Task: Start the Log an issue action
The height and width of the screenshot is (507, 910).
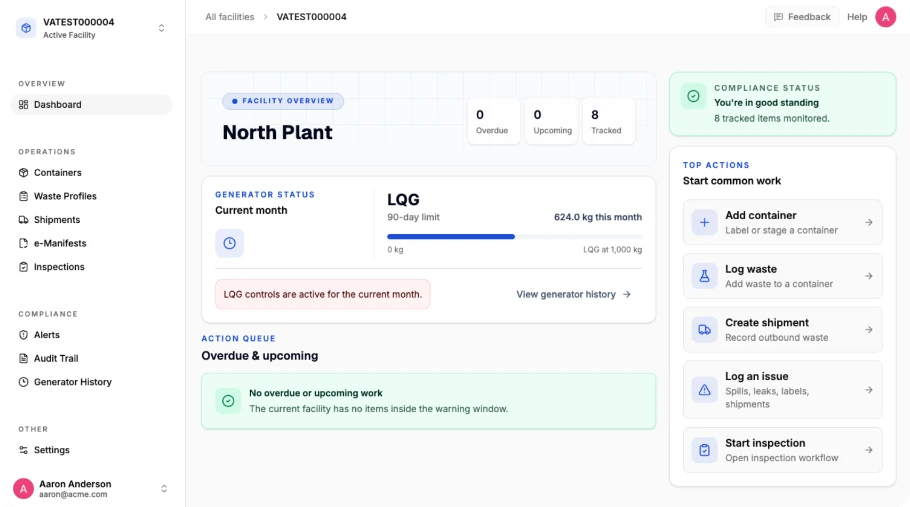Action: tap(782, 390)
